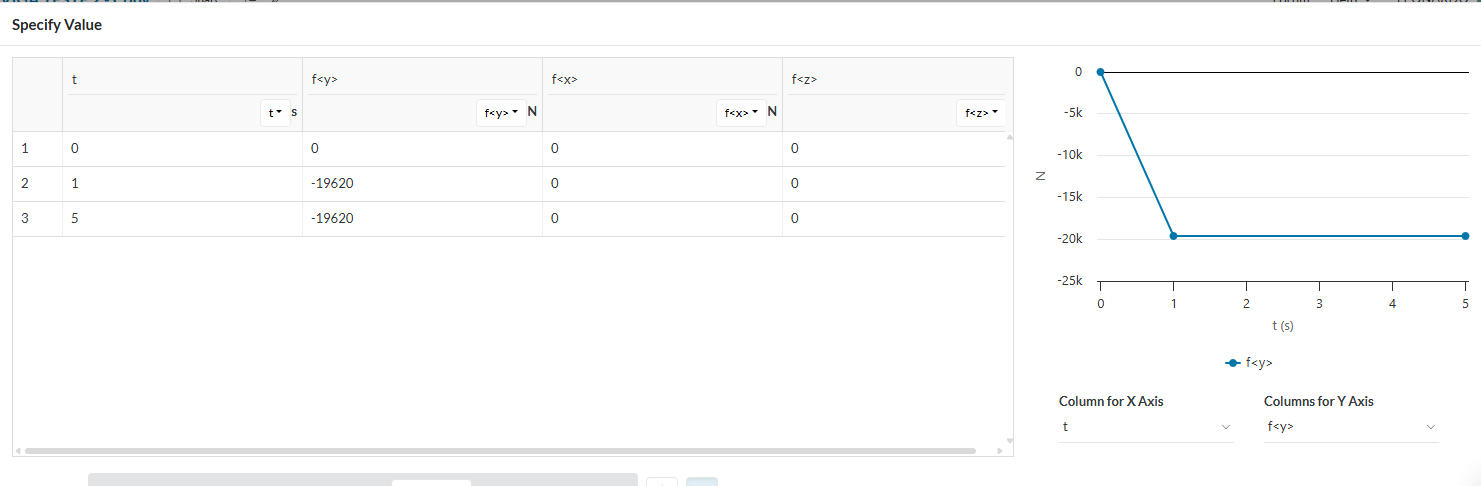Open the f<x> column variable dropdown
Image resolution: width=1481 pixels, height=486 pixels.
(741, 113)
